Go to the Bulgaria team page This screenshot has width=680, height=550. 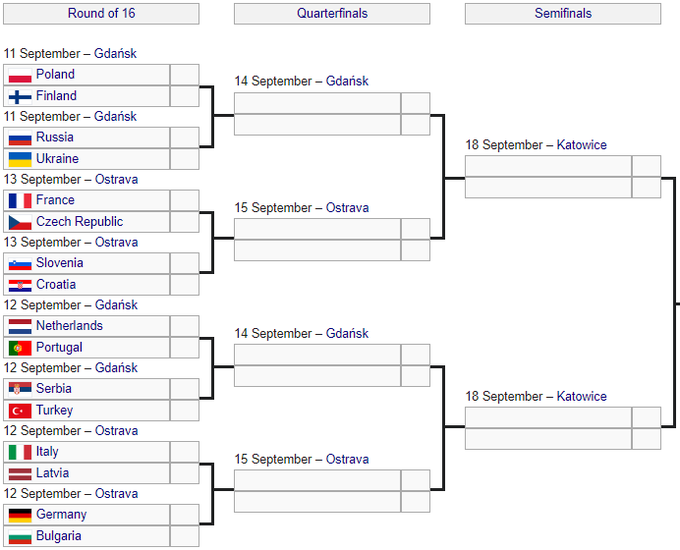(x=59, y=536)
